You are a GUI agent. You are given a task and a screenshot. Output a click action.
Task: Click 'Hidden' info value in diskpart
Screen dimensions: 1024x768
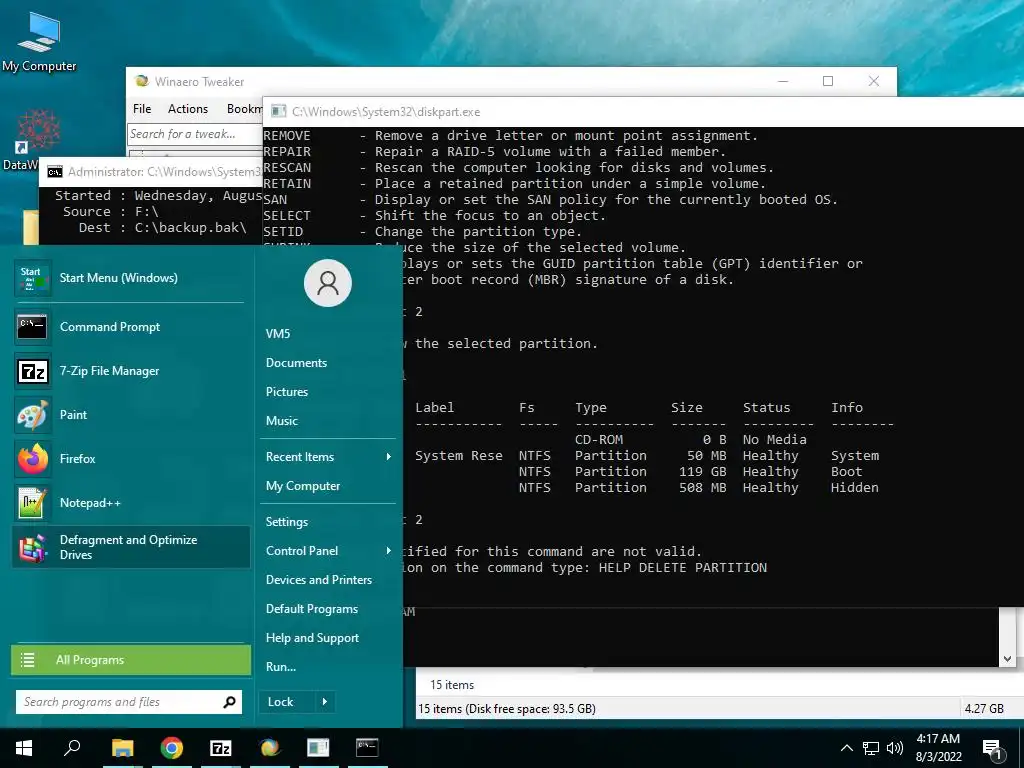[x=855, y=488]
